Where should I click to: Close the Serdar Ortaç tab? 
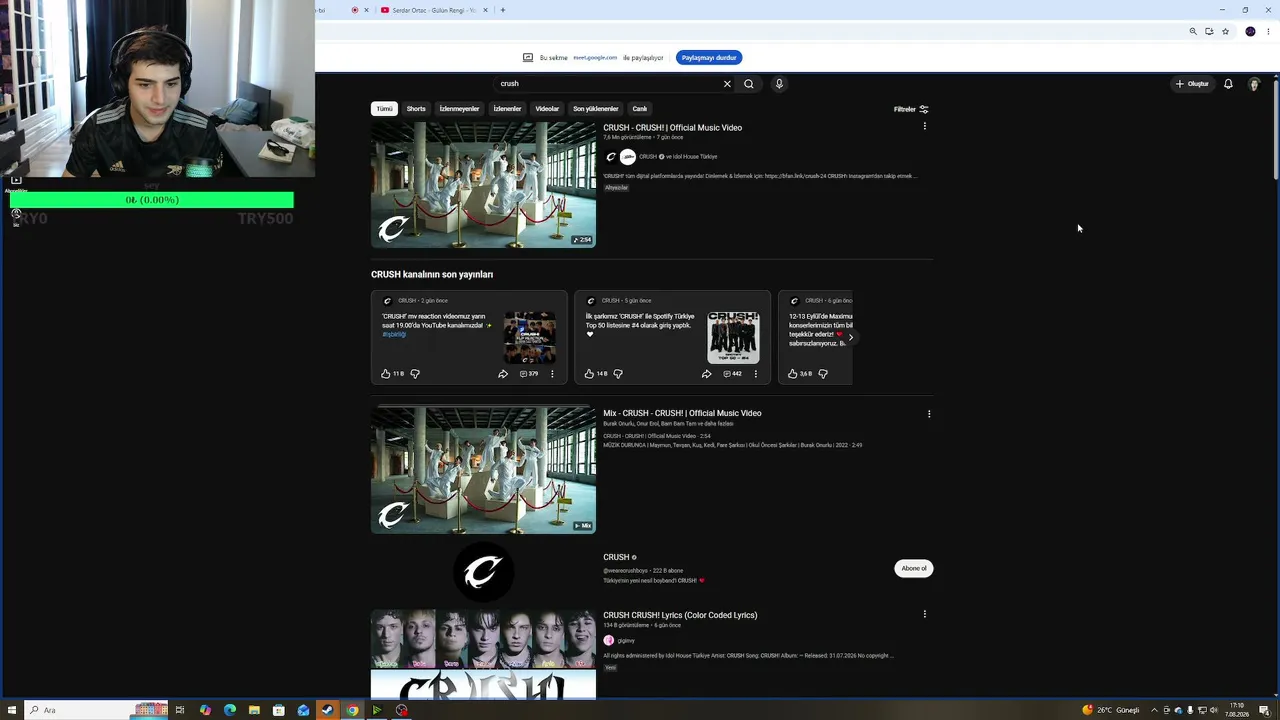(486, 10)
